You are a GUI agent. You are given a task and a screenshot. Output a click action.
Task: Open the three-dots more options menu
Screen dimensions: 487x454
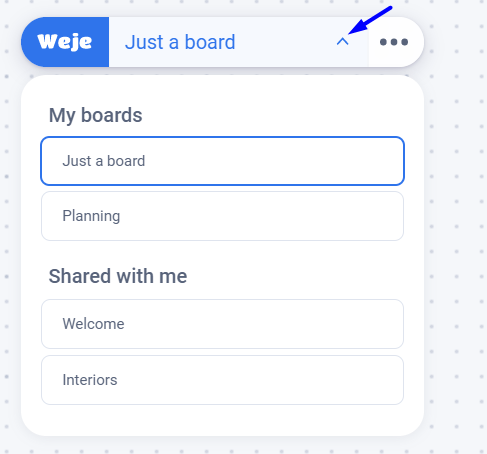click(394, 42)
